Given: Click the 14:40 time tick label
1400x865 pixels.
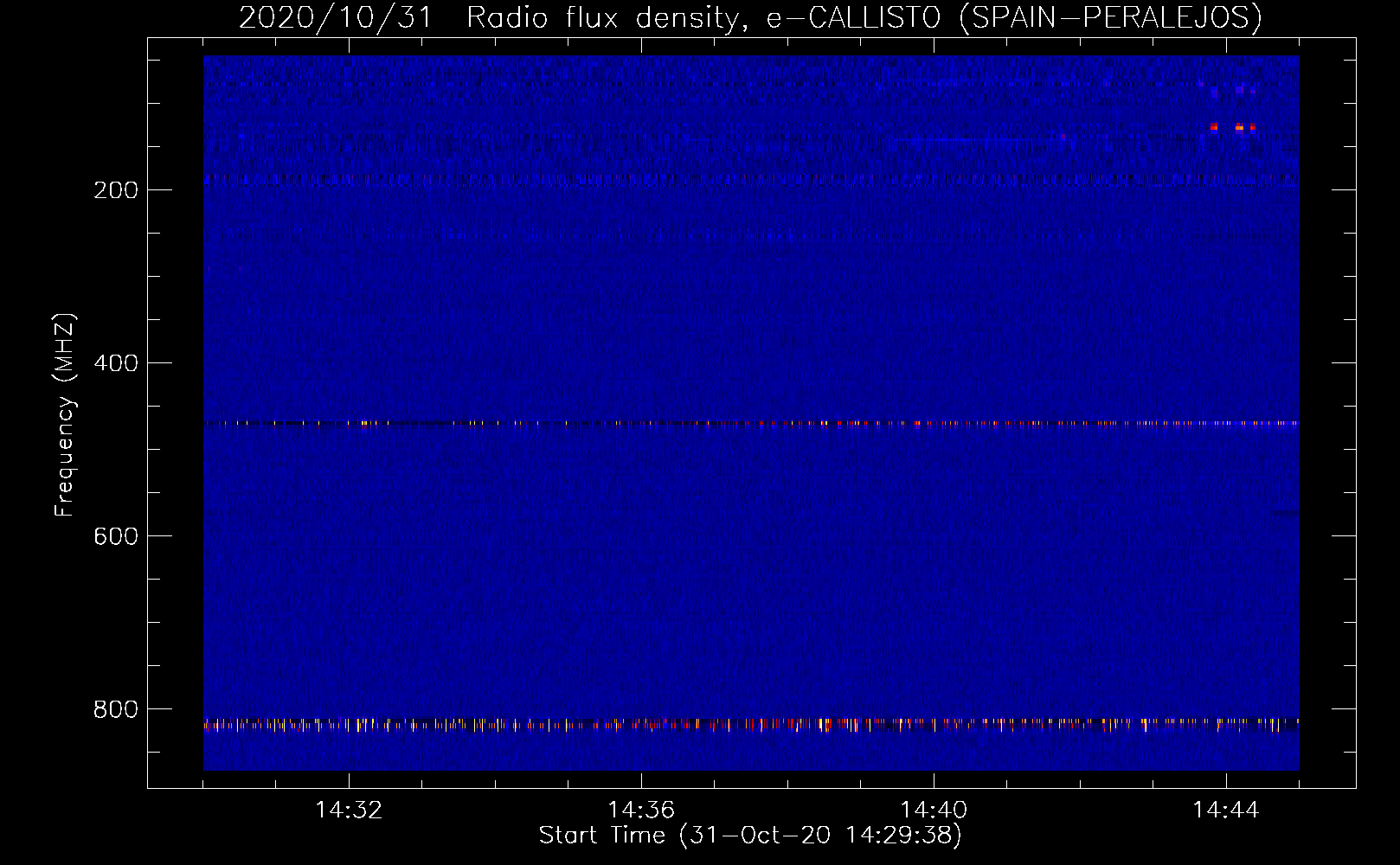Looking at the screenshot, I should click(x=934, y=811).
